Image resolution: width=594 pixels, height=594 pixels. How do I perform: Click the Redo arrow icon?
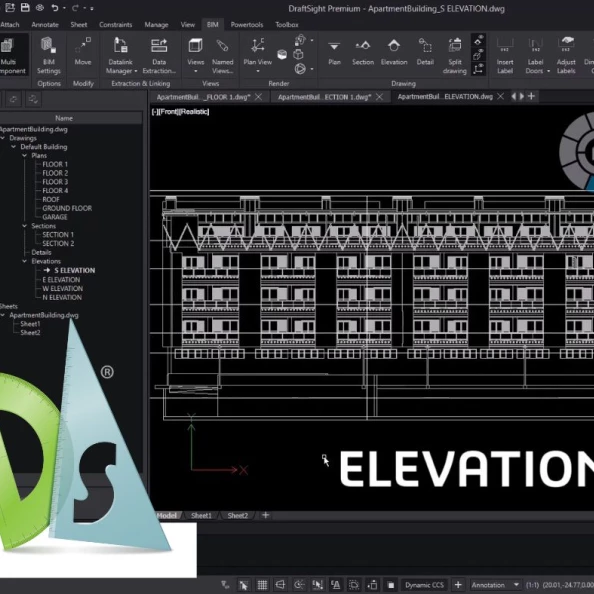[x=75, y=8]
